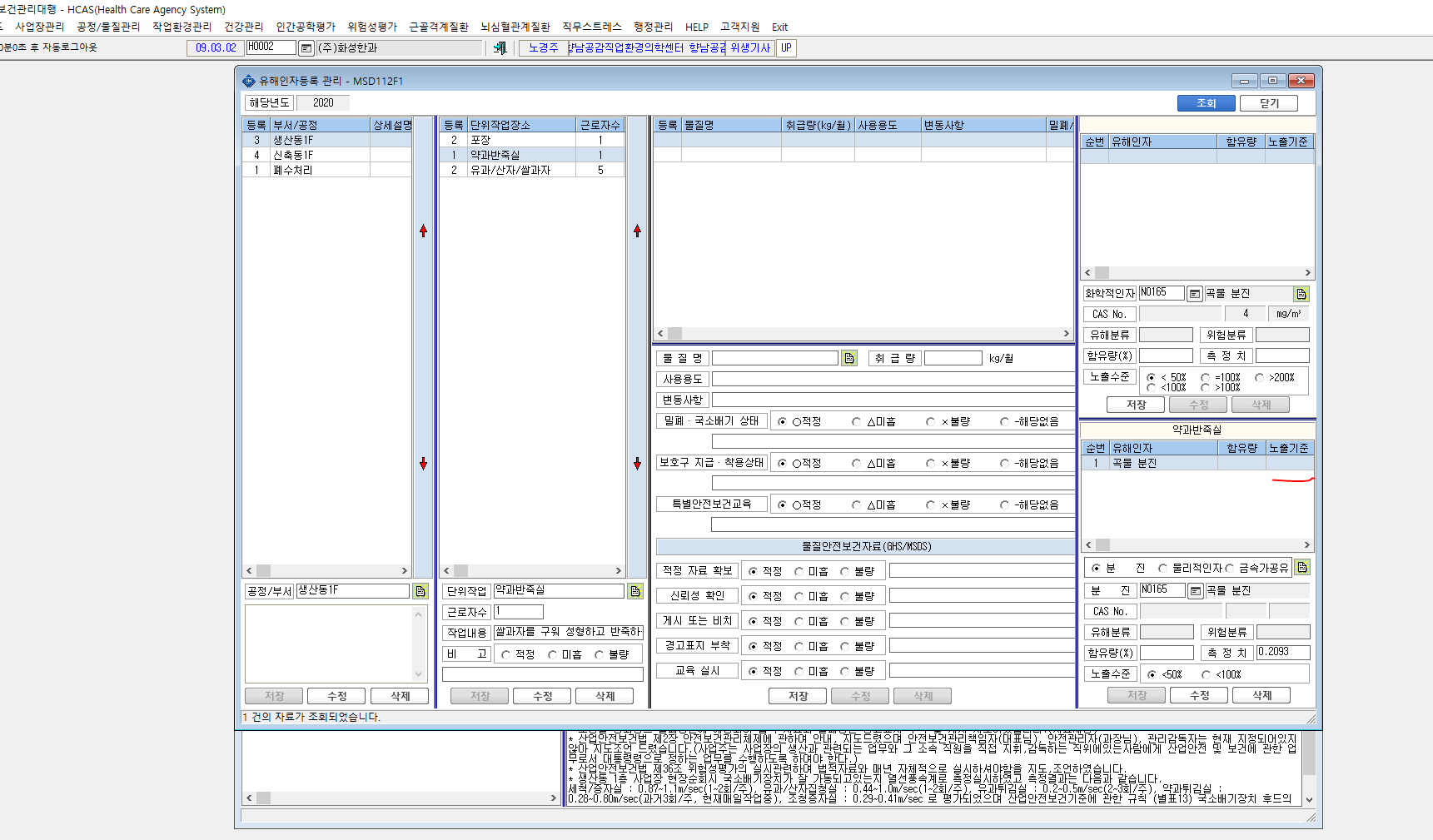Click the 근로자수 input field
The width and height of the screenshot is (1433, 840).
pyautogui.click(x=518, y=612)
